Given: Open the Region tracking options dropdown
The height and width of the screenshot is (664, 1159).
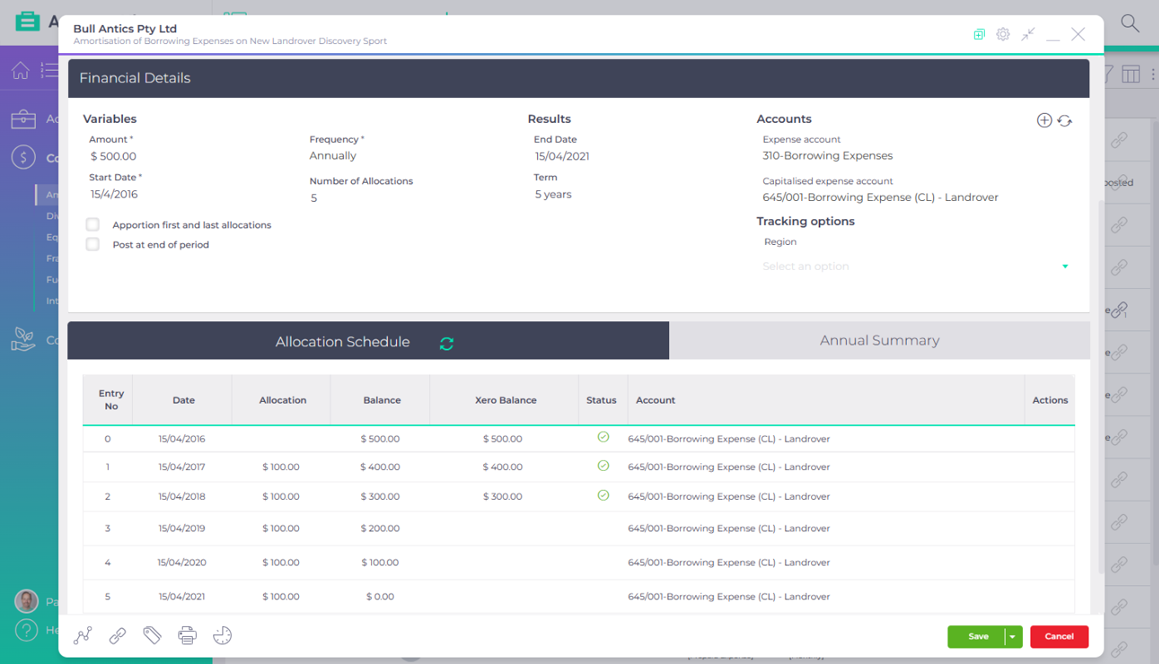Looking at the screenshot, I should tap(915, 265).
